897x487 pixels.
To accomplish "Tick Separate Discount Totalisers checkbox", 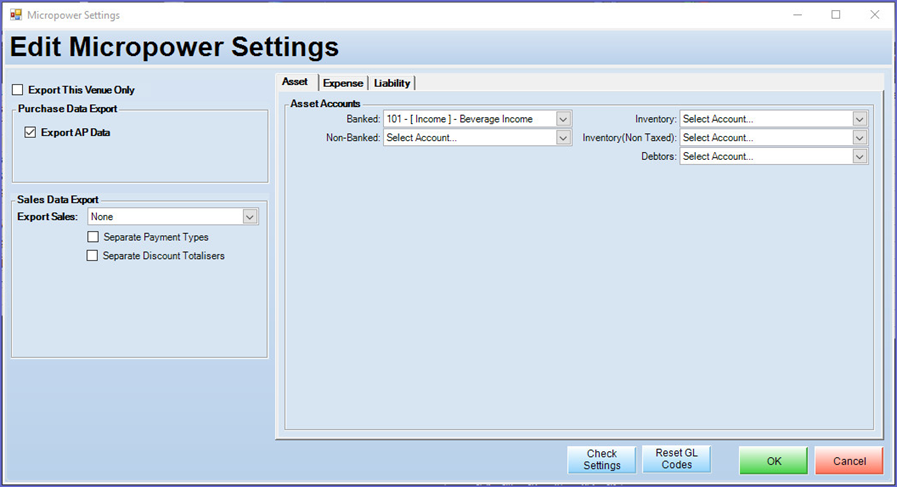I will point(92,256).
